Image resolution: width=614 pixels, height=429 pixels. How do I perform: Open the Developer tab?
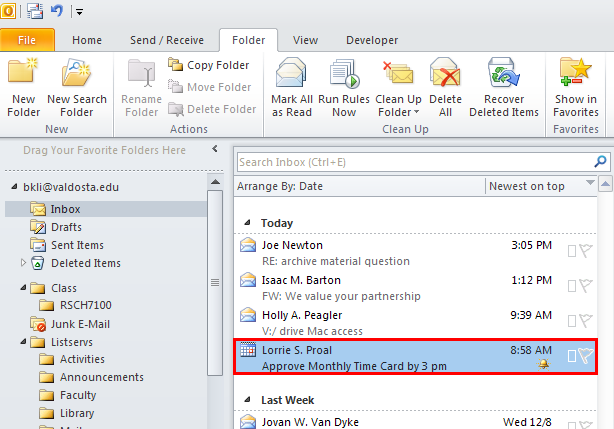[372, 40]
